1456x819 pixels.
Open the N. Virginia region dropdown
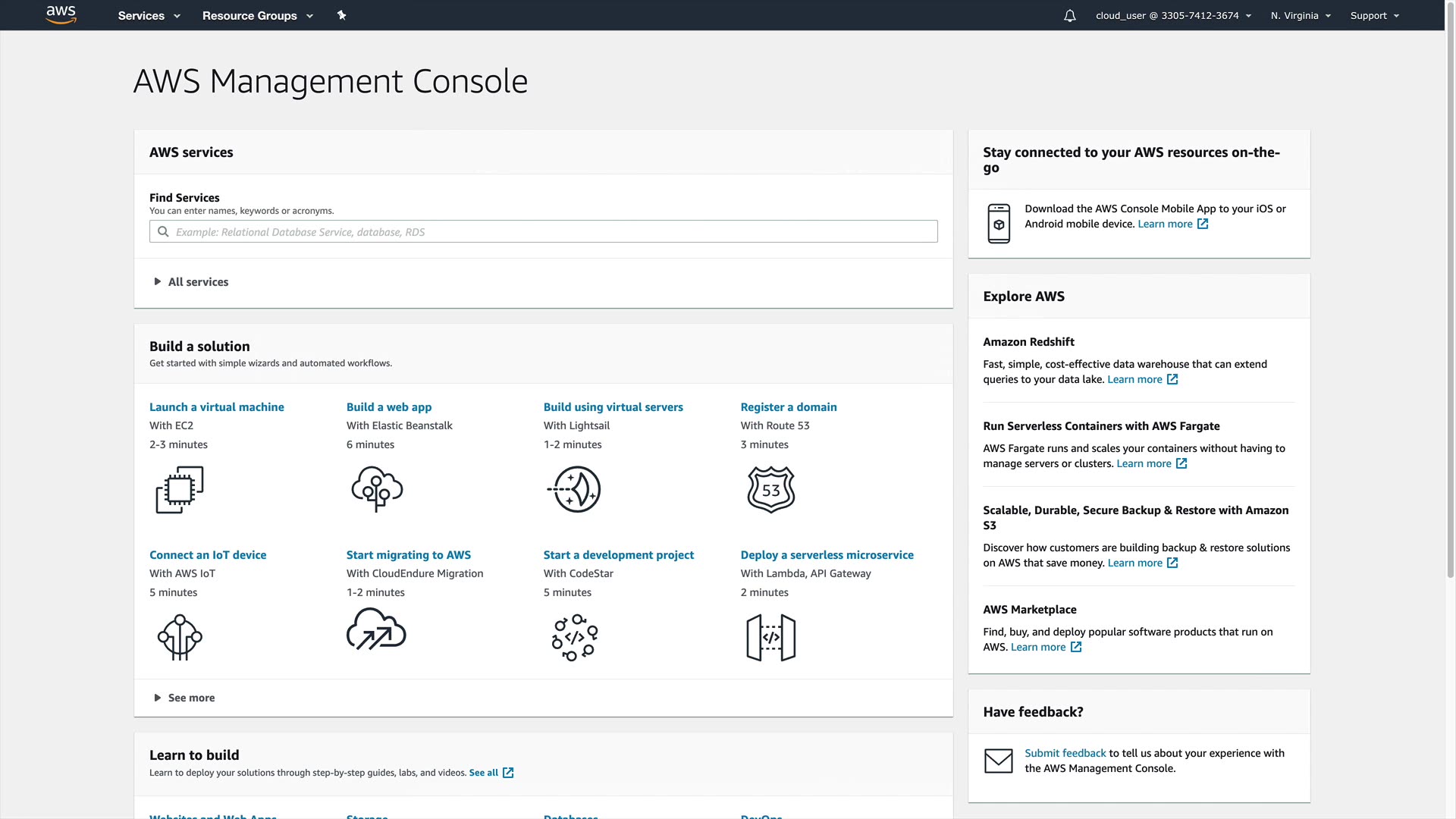(x=1300, y=16)
